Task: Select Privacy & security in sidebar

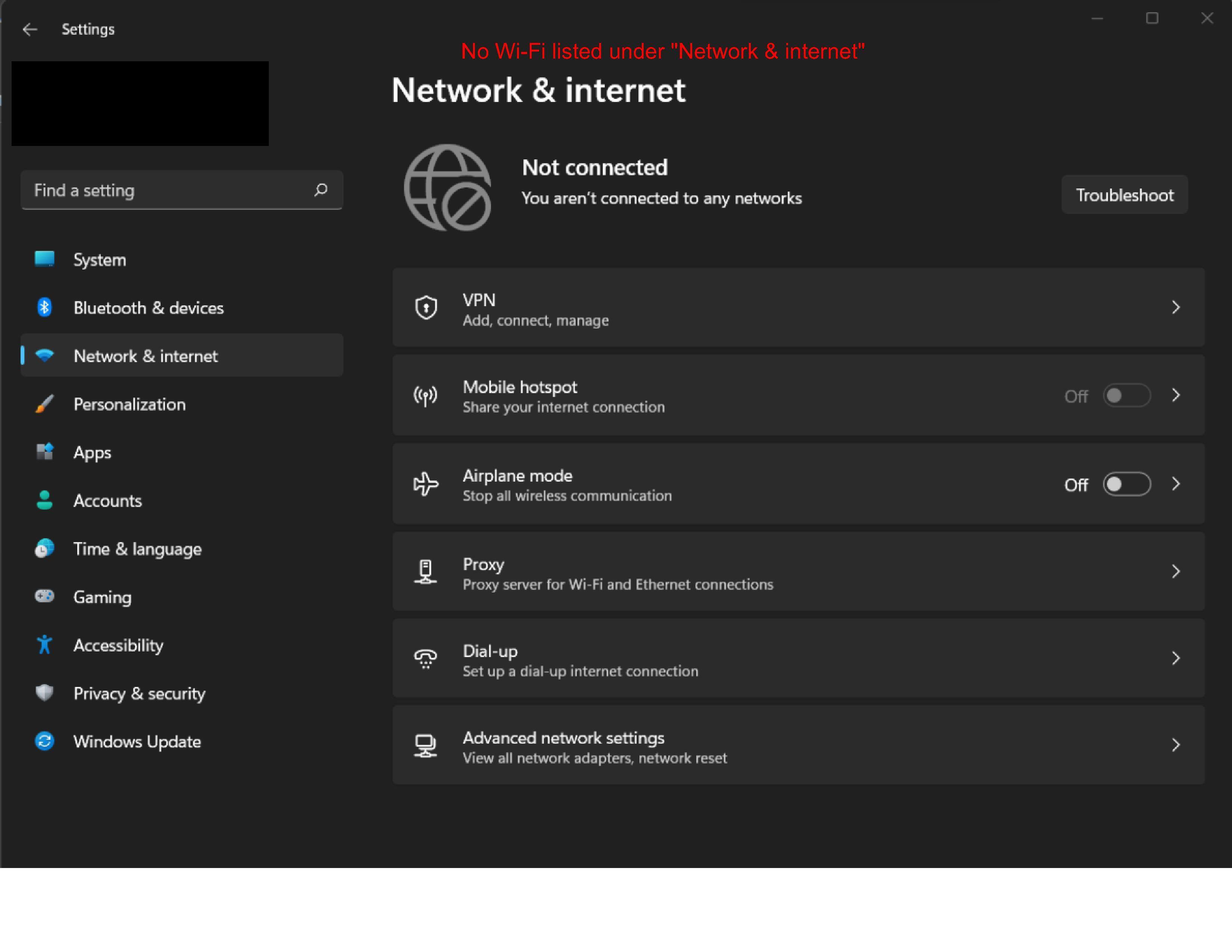Action: [x=139, y=694]
